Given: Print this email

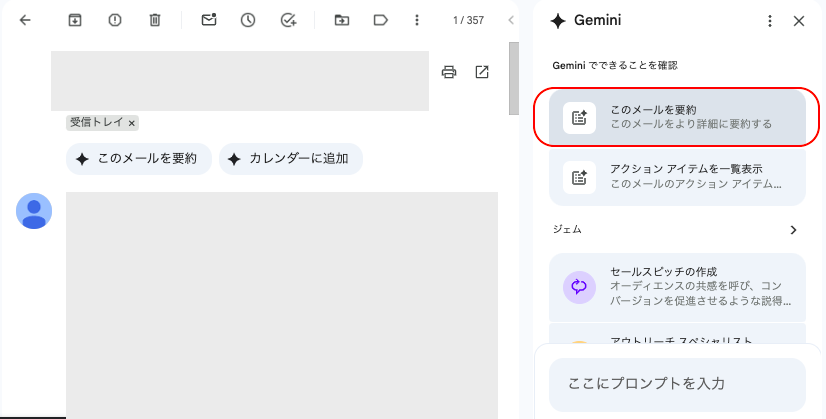Looking at the screenshot, I should pos(449,72).
